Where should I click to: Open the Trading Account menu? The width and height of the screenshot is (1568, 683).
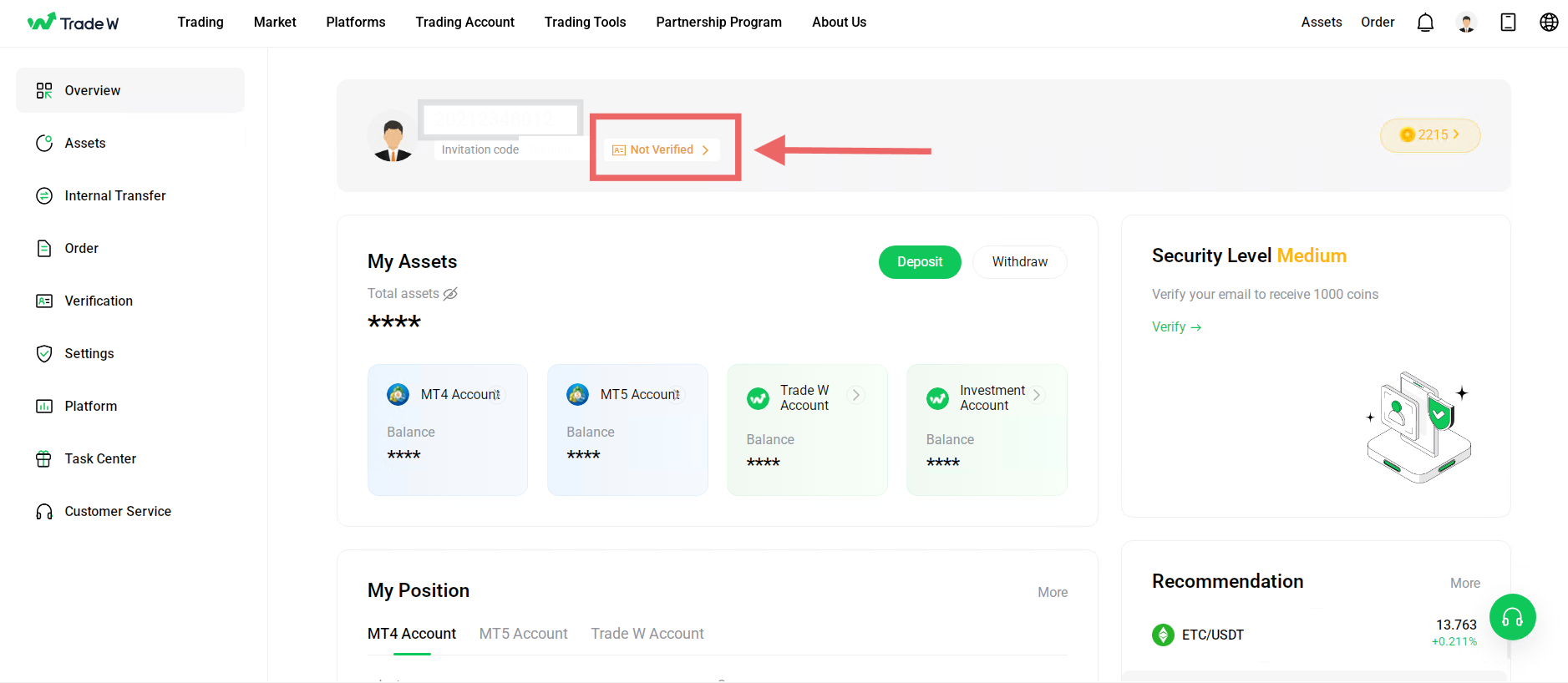(x=465, y=23)
